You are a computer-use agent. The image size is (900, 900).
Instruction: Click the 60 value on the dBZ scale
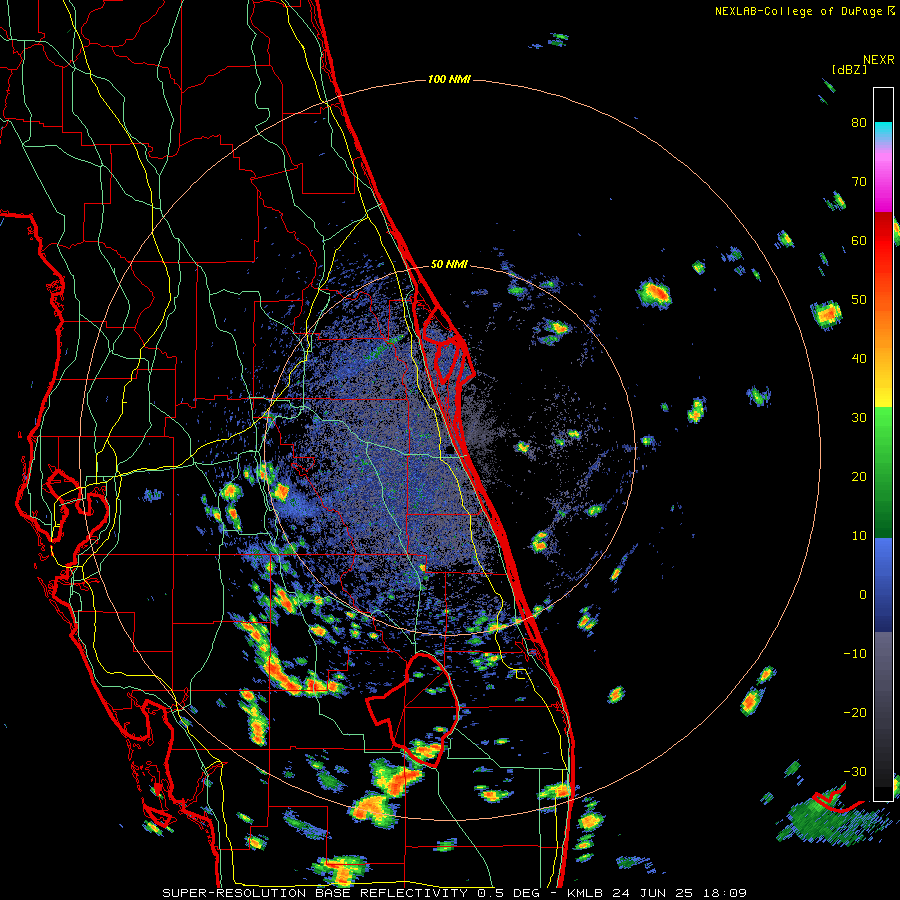pyautogui.click(x=859, y=240)
